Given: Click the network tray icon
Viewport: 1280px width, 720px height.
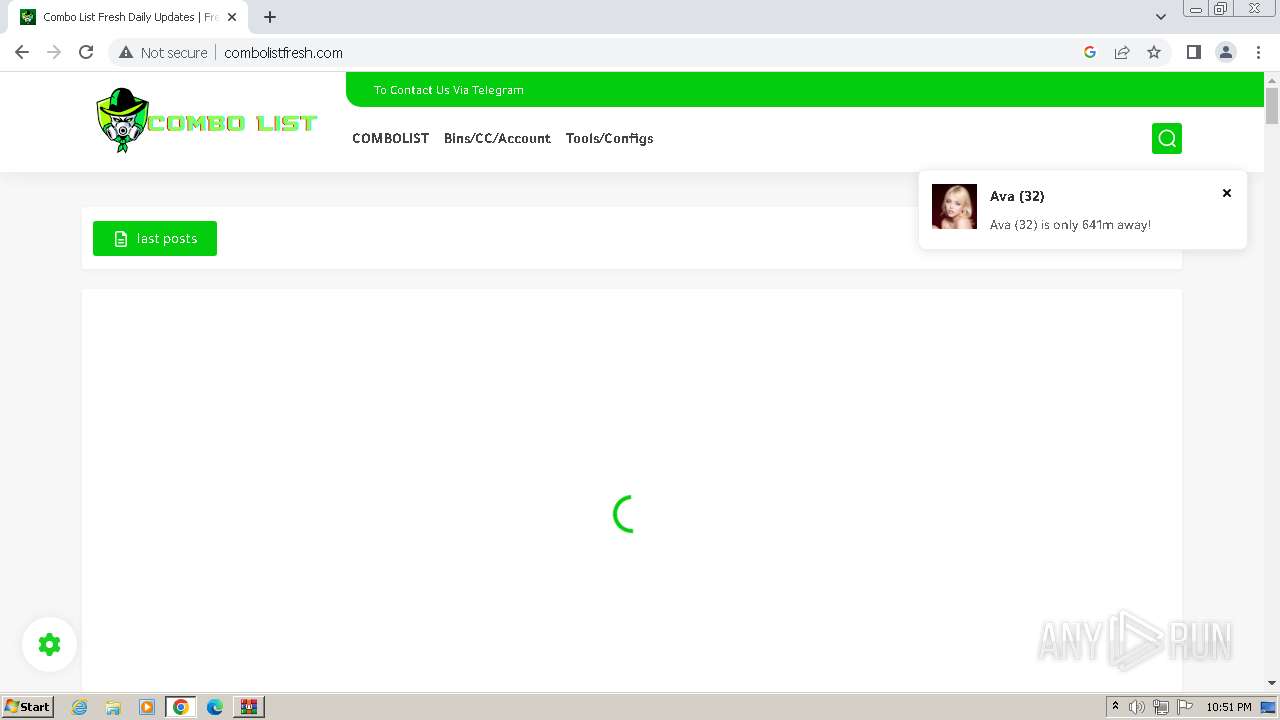Looking at the screenshot, I should [x=1161, y=707].
